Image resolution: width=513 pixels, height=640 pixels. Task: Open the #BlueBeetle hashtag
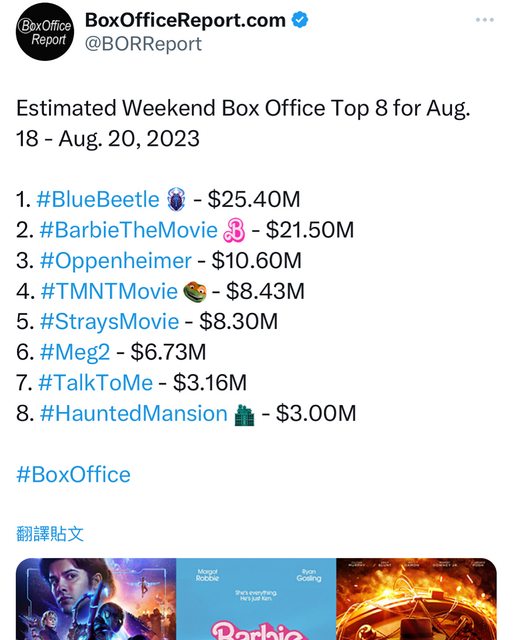pos(98,199)
